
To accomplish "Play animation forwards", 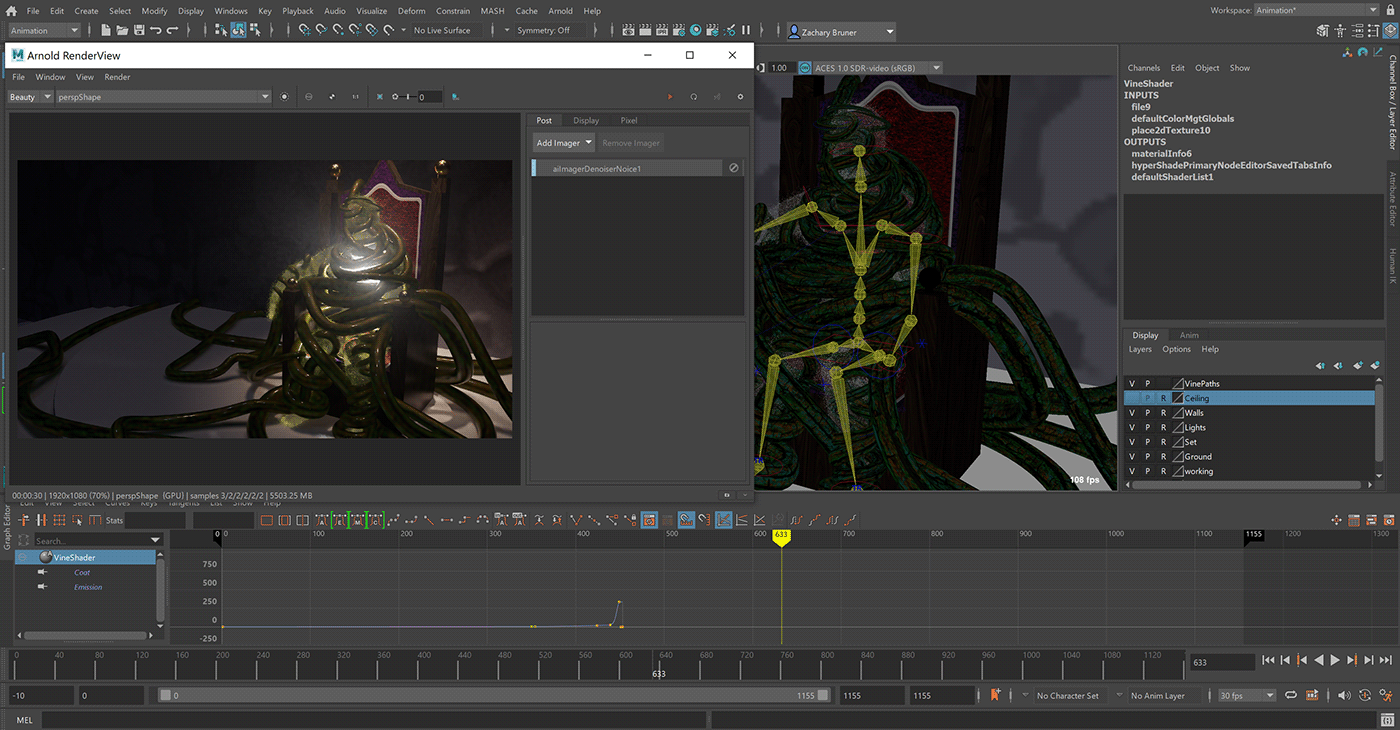I will (x=1335, y=660).
